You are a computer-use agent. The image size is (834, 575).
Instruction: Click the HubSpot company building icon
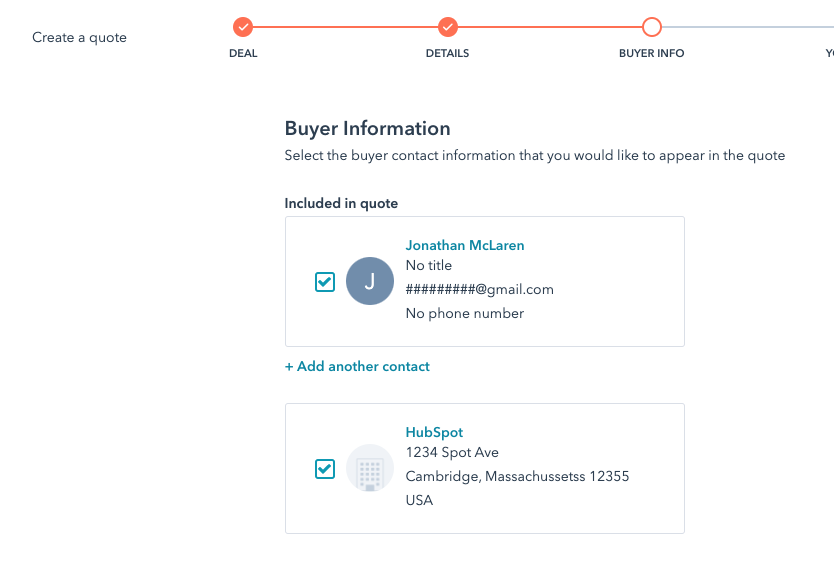pyautogui.click(x=370, y=468)
